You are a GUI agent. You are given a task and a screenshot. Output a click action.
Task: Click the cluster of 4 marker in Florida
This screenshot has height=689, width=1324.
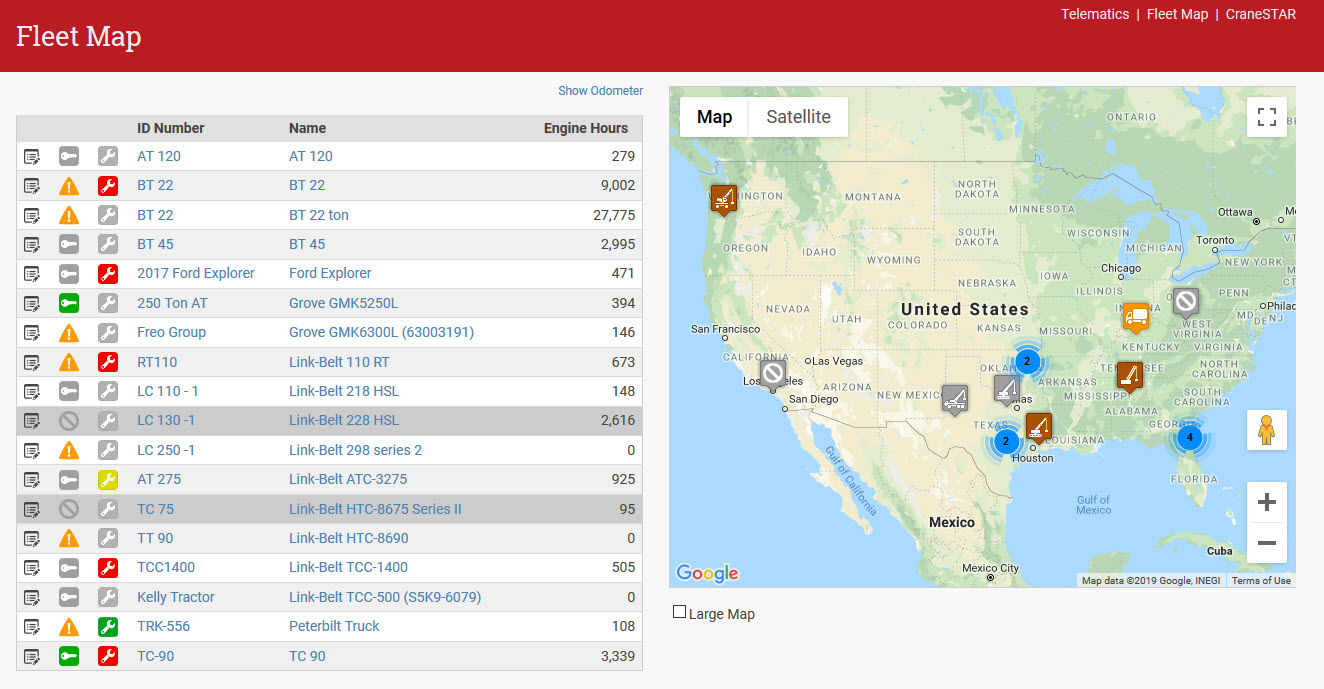1188,437
